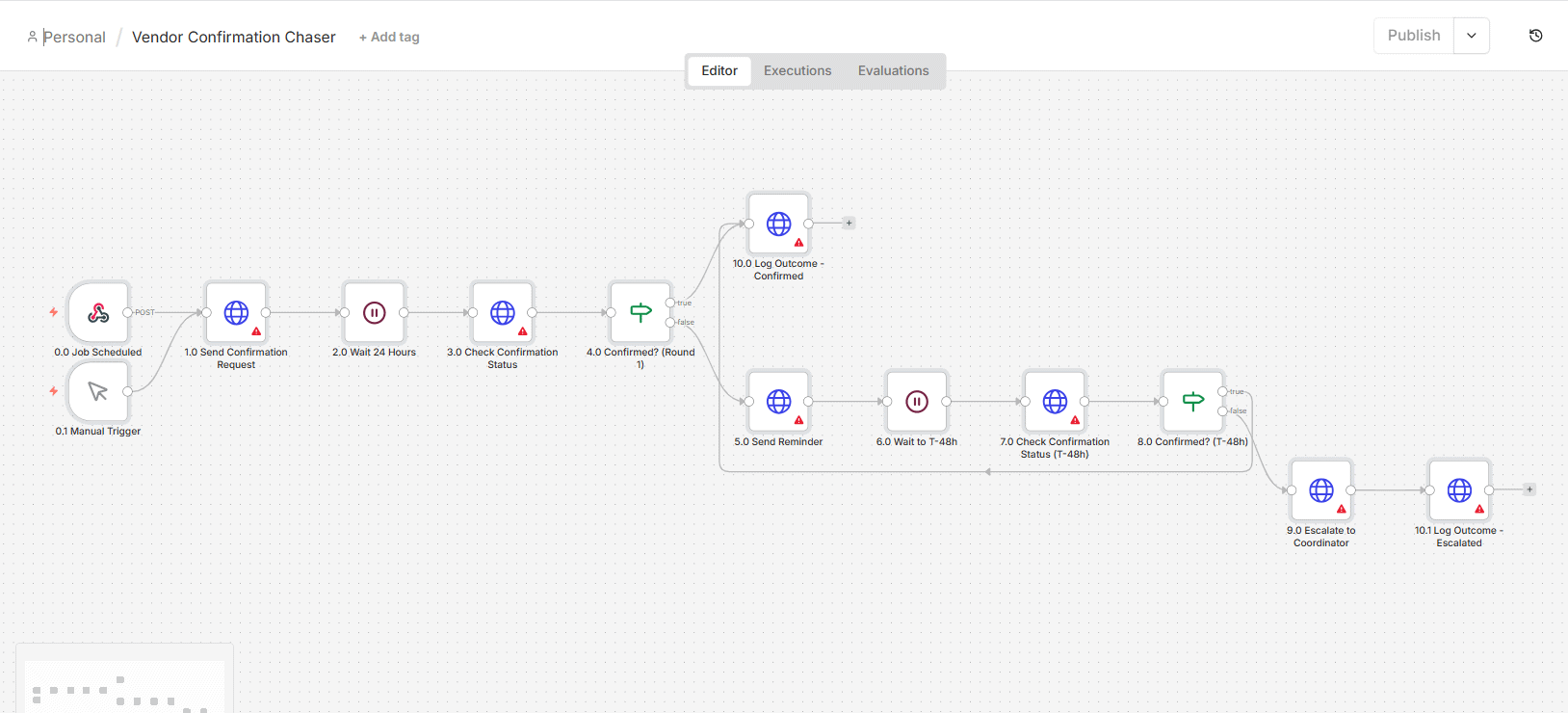
Task: Click the true output of 8.0 Confirmed?
Action: pyautogui.click(x=1222, y=391)
